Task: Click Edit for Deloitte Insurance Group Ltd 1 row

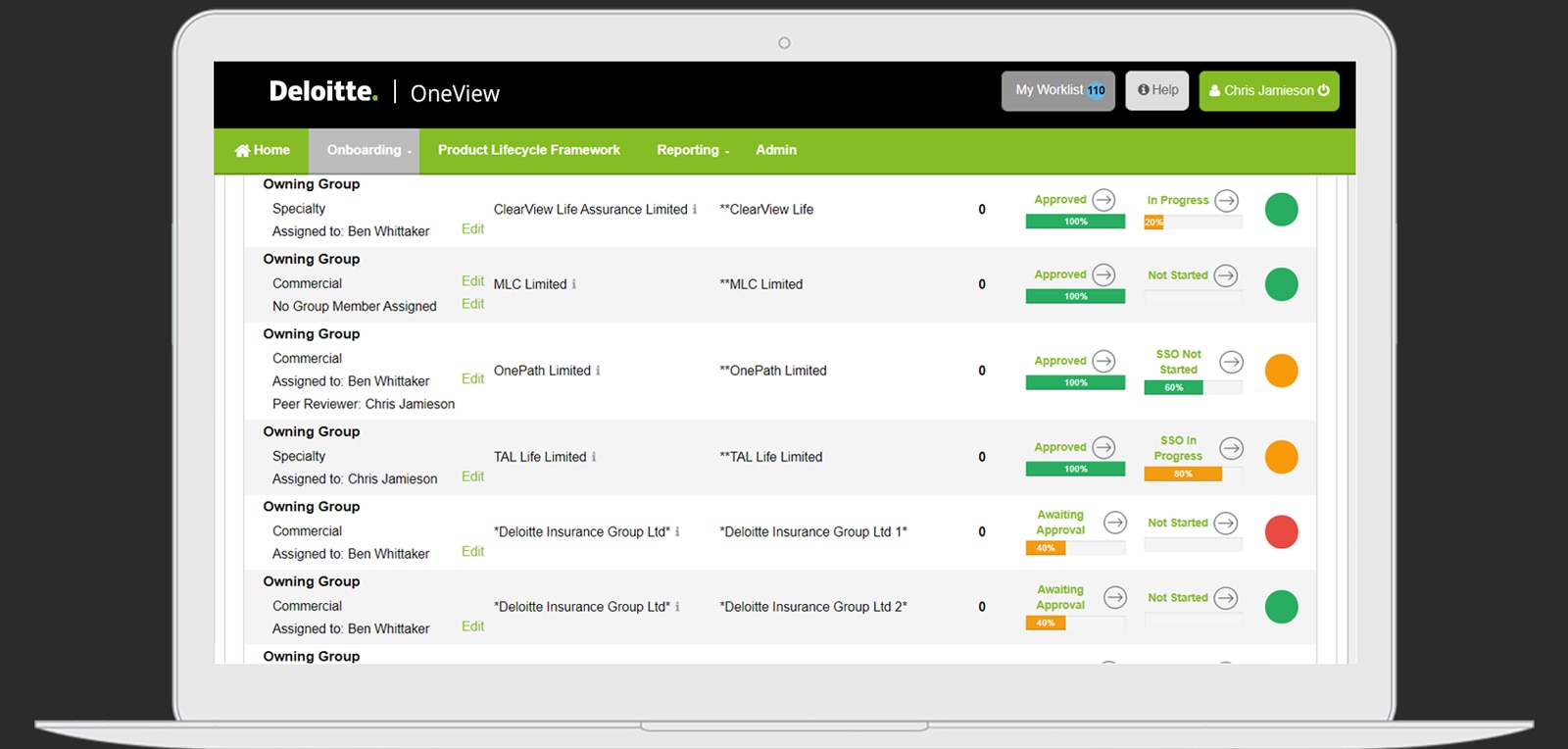Action: click(472, 551)
